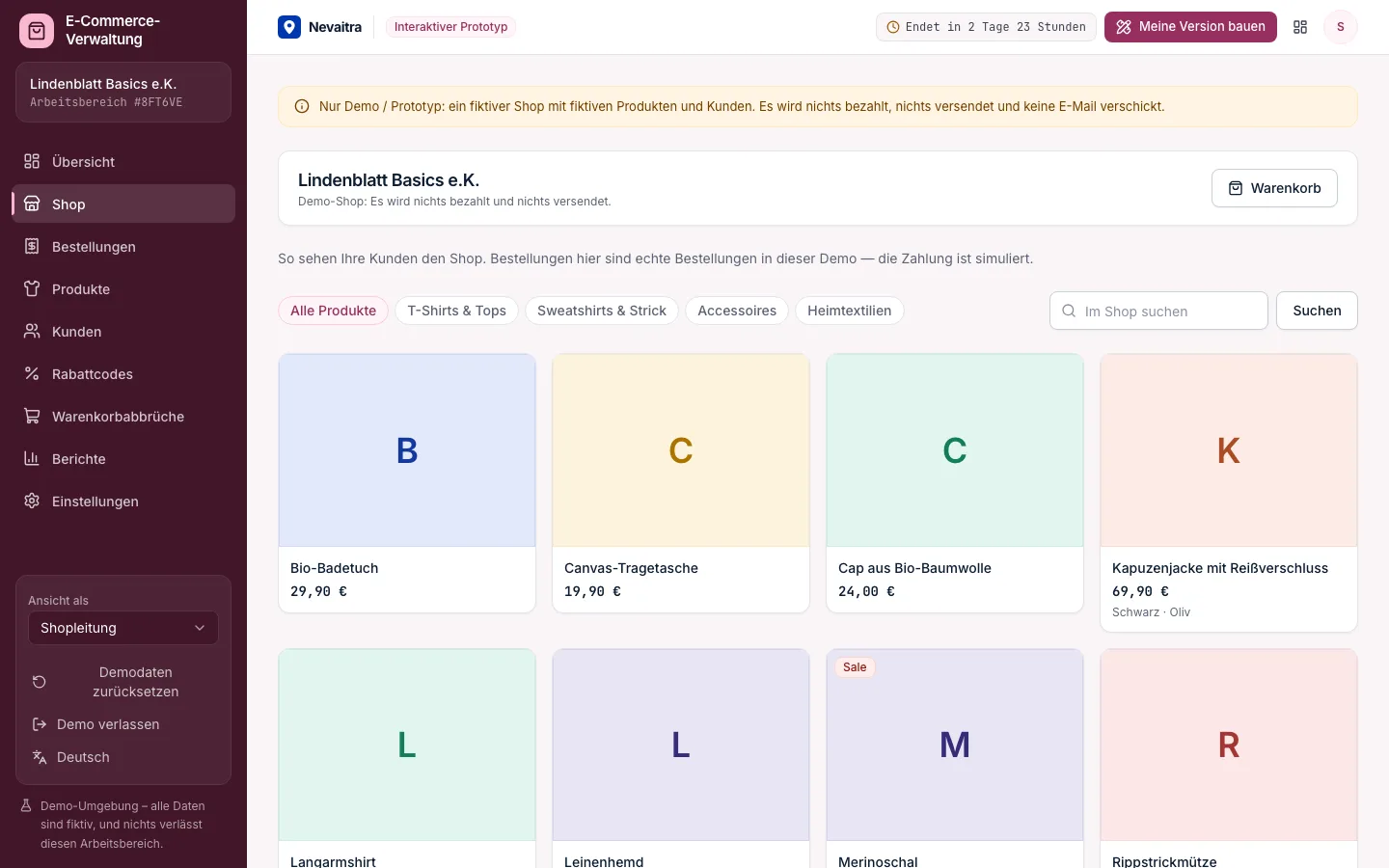Click the Bestellungen receipt icon

(x=32, y=246)
